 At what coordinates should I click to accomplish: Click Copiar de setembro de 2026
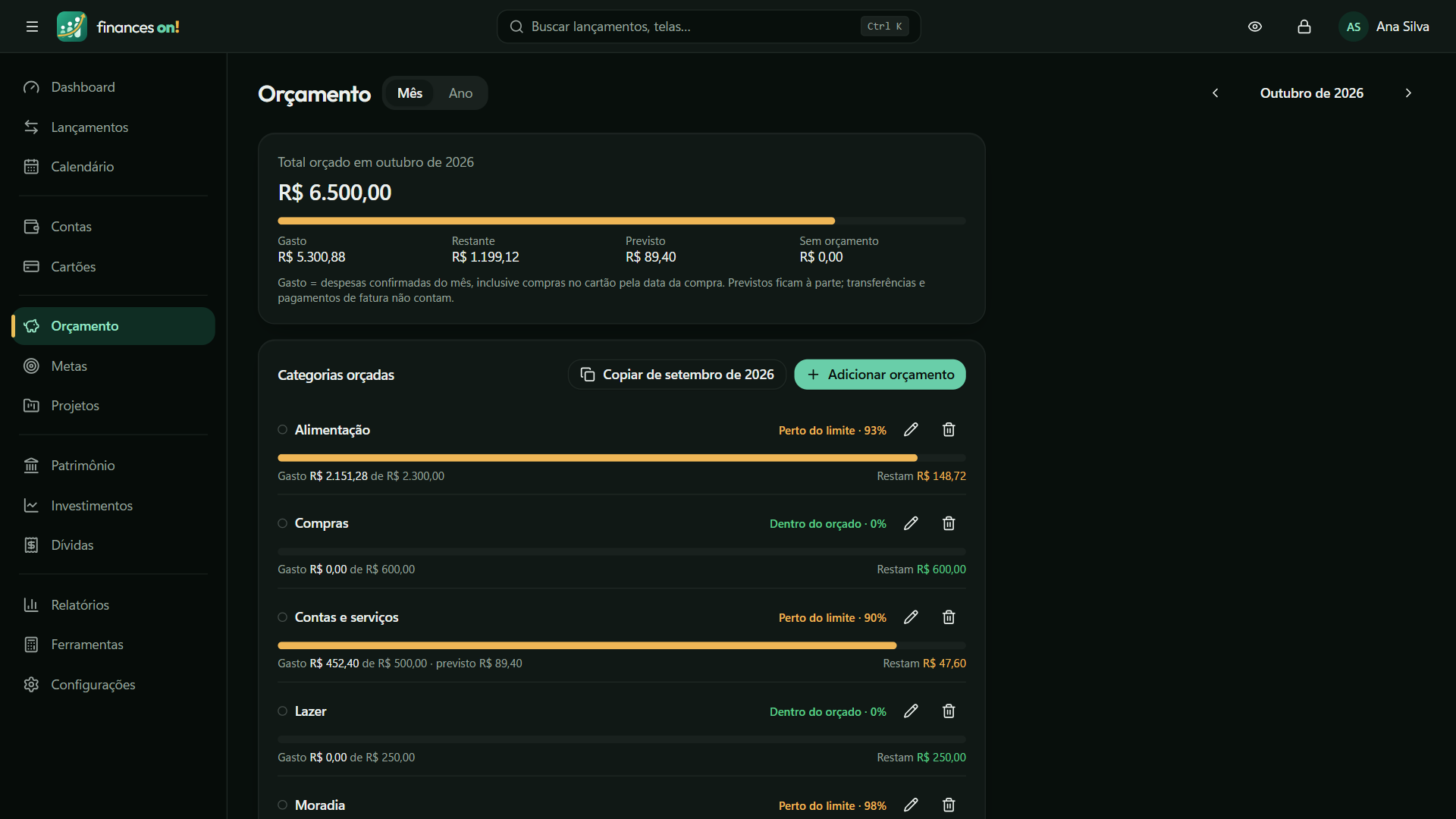point(676,375)
